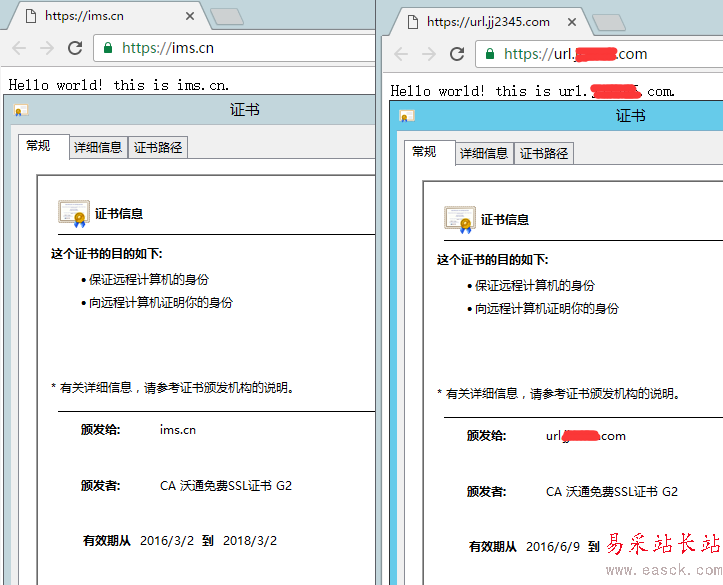Screen dimensions: 723x585
Task: Click 证书 title of right certificate dialog
Action: tap(630, 116)
